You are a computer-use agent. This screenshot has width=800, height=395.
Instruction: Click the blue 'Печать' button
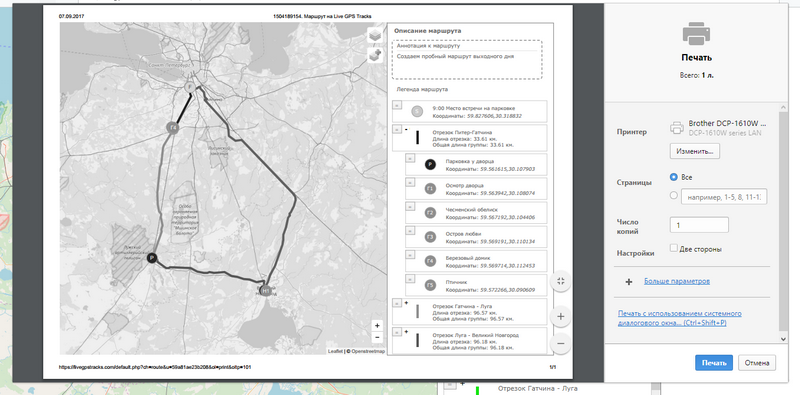point(714,363)
